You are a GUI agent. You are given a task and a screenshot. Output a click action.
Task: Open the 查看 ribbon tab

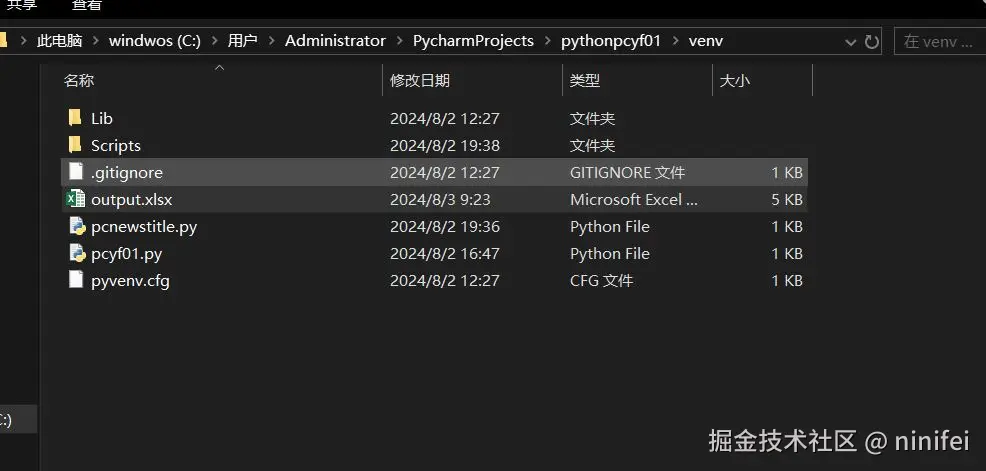(87, 5)
